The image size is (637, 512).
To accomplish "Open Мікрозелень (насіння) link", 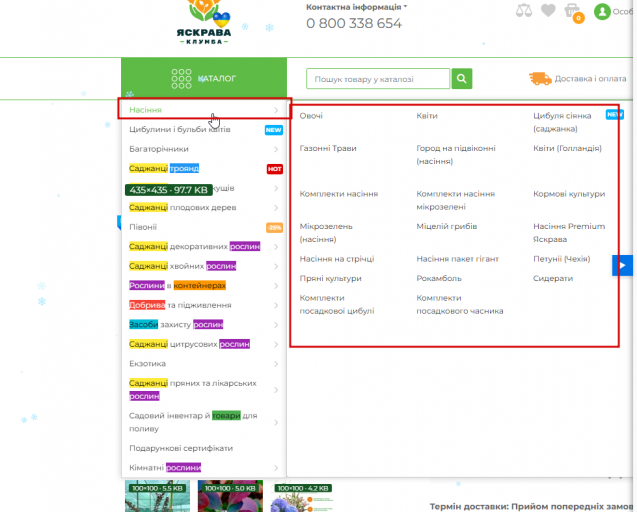I will pos(326,232).
